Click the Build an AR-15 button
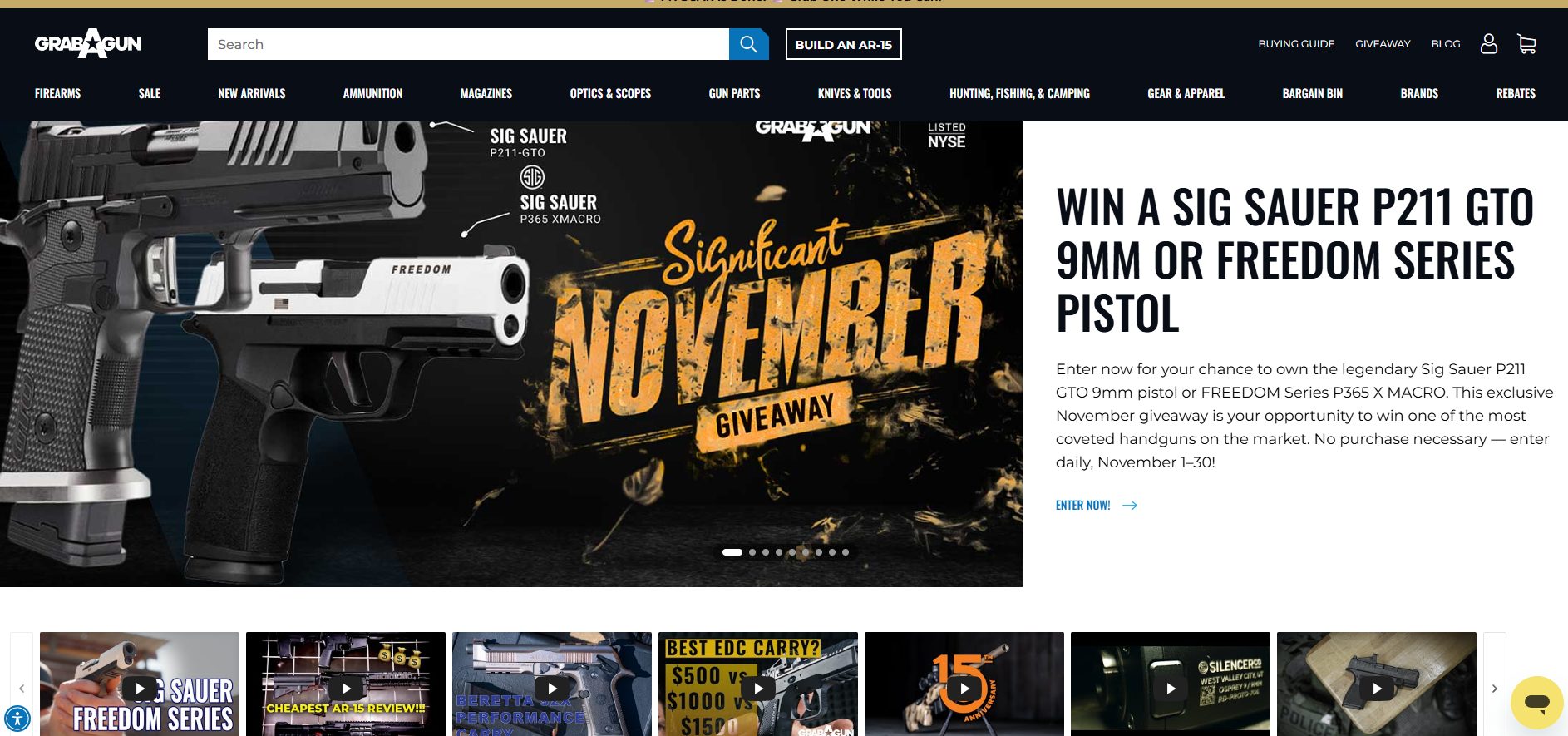 [844, 44]
